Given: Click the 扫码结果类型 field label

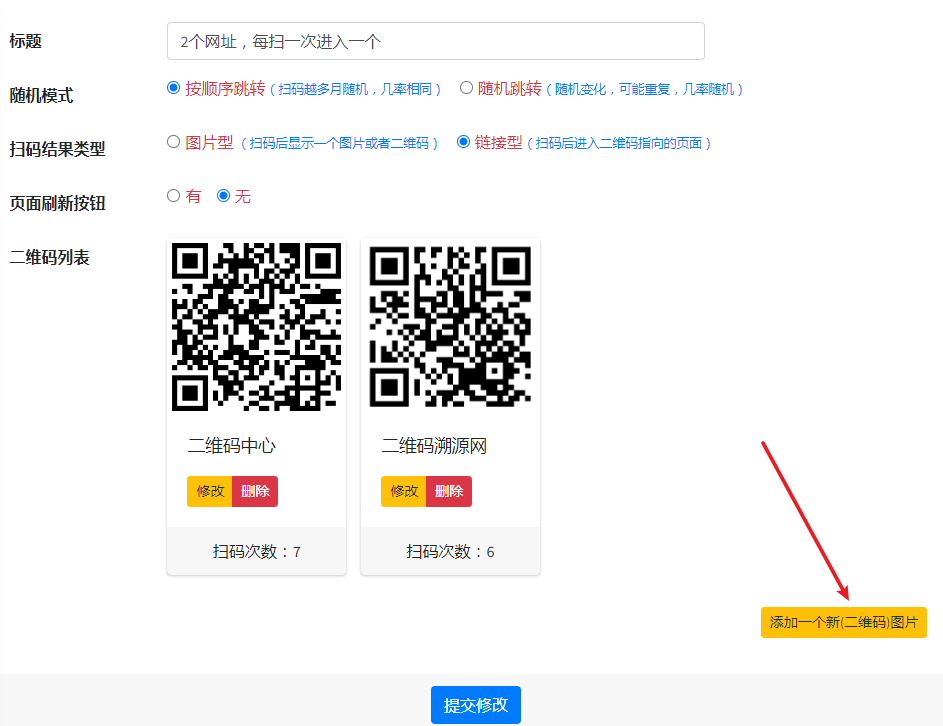Looking at the screenshot, I should coord(57,149).
